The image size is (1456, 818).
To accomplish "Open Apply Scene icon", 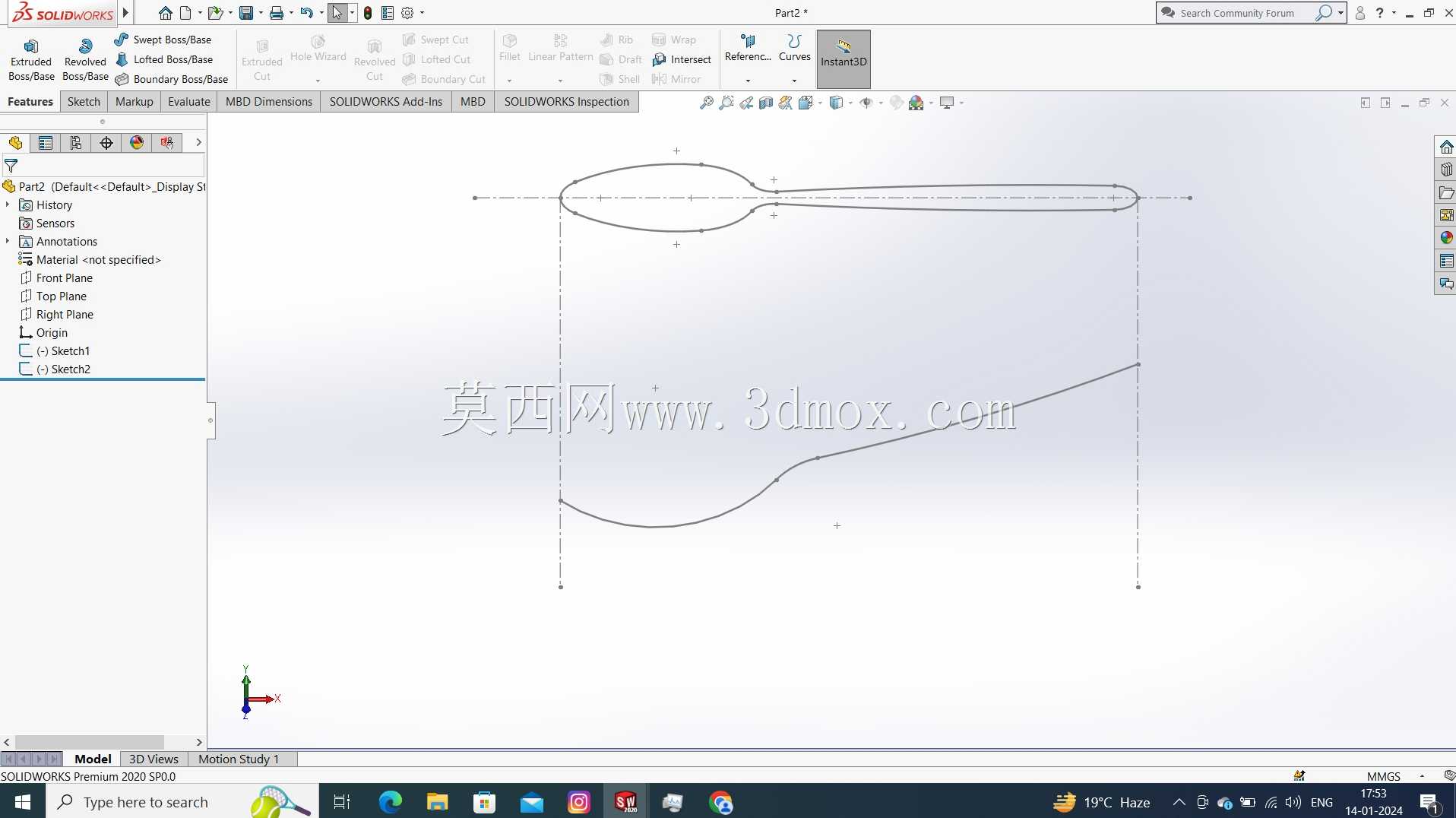I will click(x=916, y=103).
